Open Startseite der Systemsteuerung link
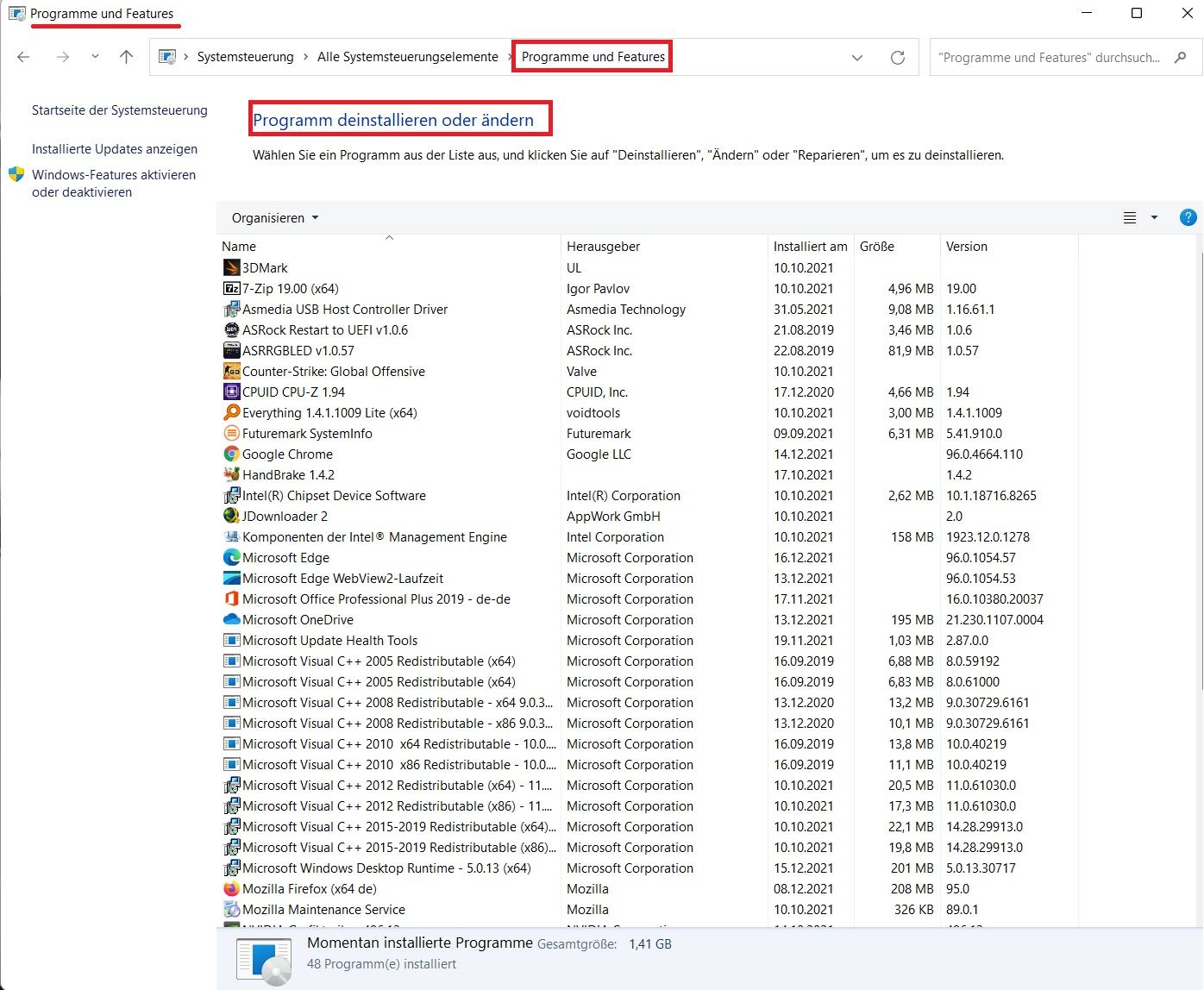 click(120, 110)
